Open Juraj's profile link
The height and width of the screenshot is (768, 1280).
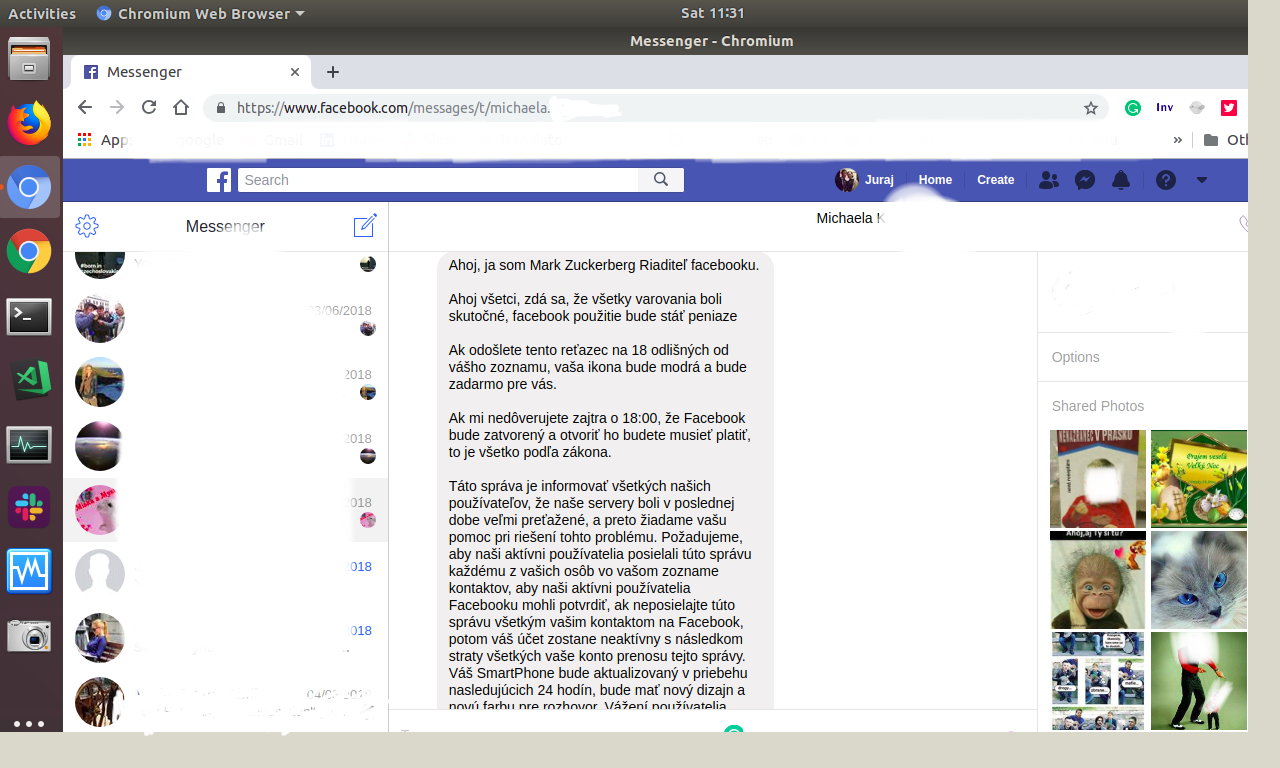click(867, 180)
